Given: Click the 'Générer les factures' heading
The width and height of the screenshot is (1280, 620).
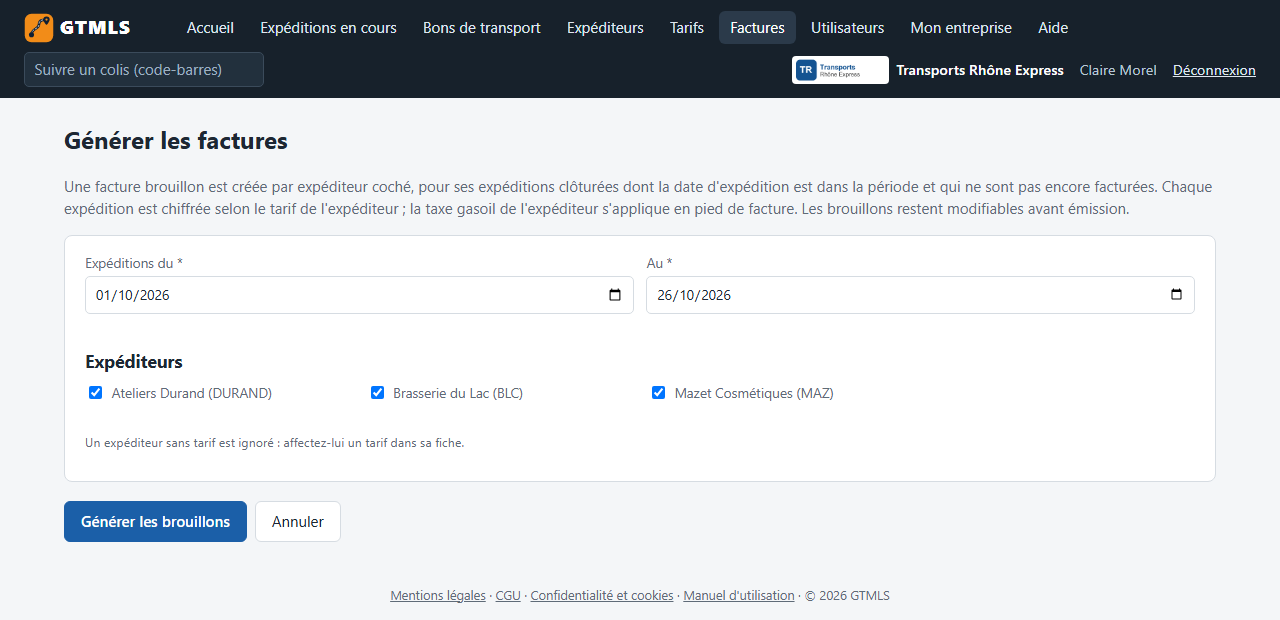Looking at the screenshot, I should (176, 141).
